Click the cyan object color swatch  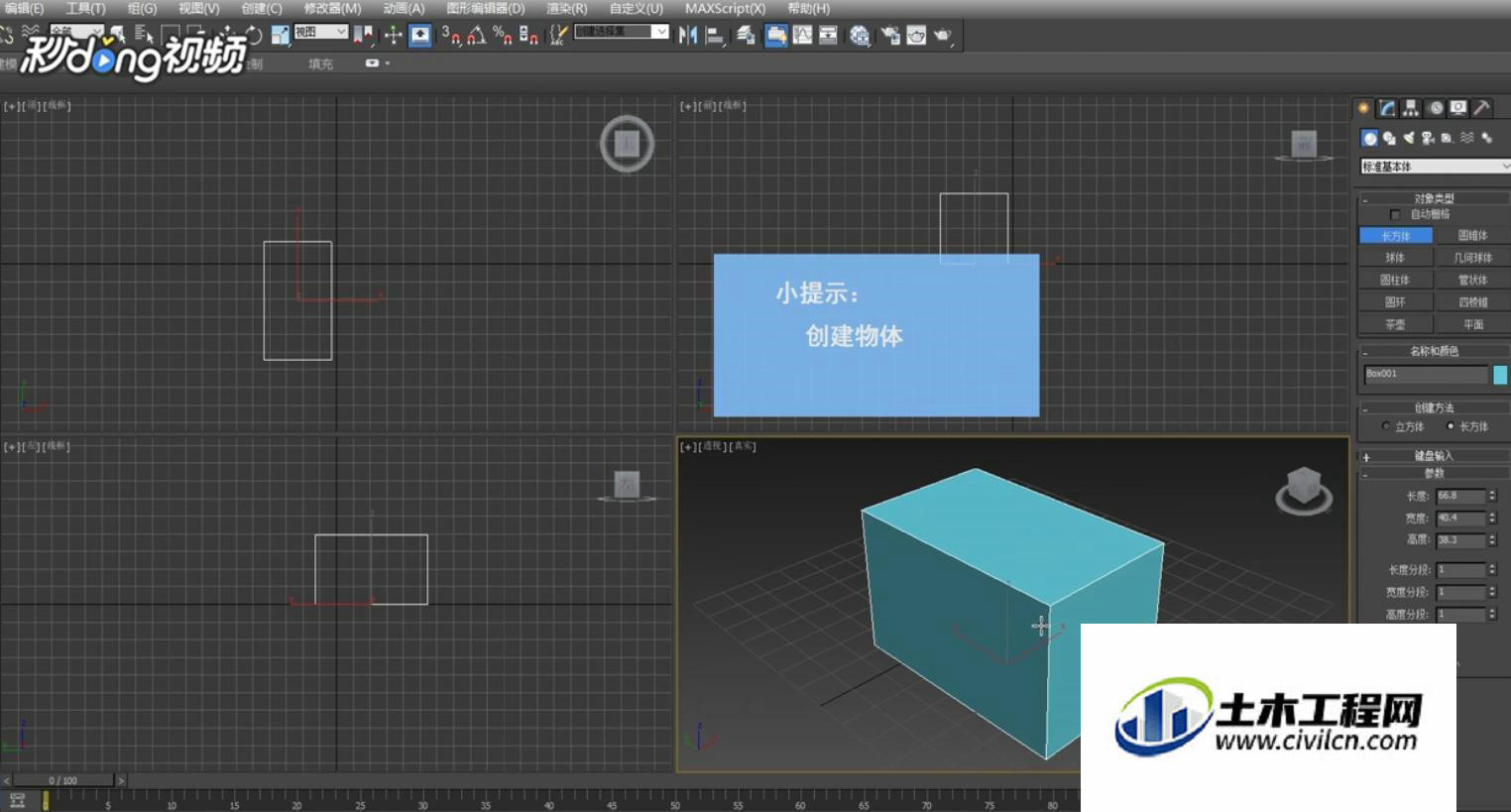click(x=1500, y=375)
